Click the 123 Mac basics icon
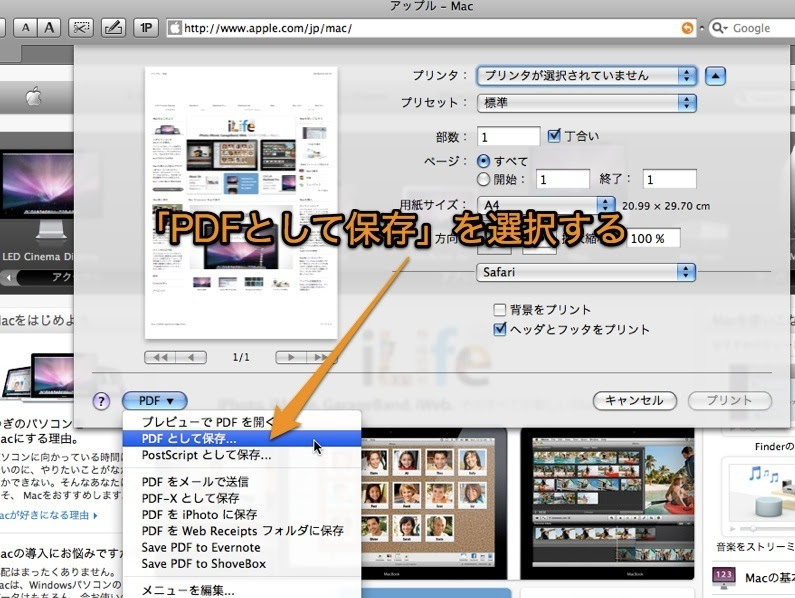Viewport: 795px width, 598px height. [x=724, y=577]
